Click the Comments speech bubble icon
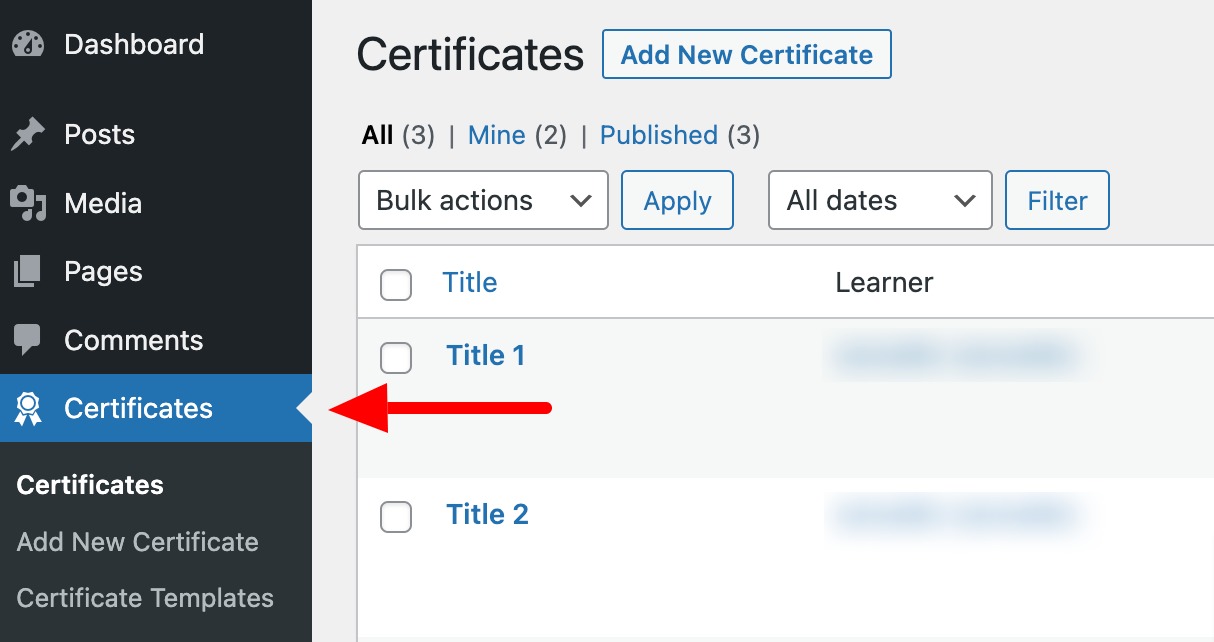The width and height of the screenshot is (1214, 642). click(28, 340)
